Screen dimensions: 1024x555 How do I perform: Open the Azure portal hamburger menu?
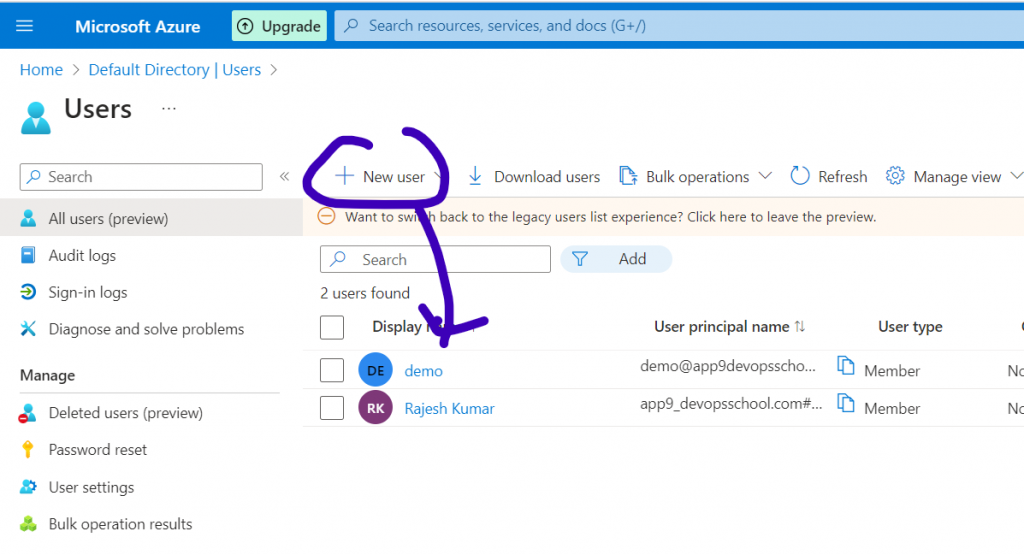click(x=25, y=26)
